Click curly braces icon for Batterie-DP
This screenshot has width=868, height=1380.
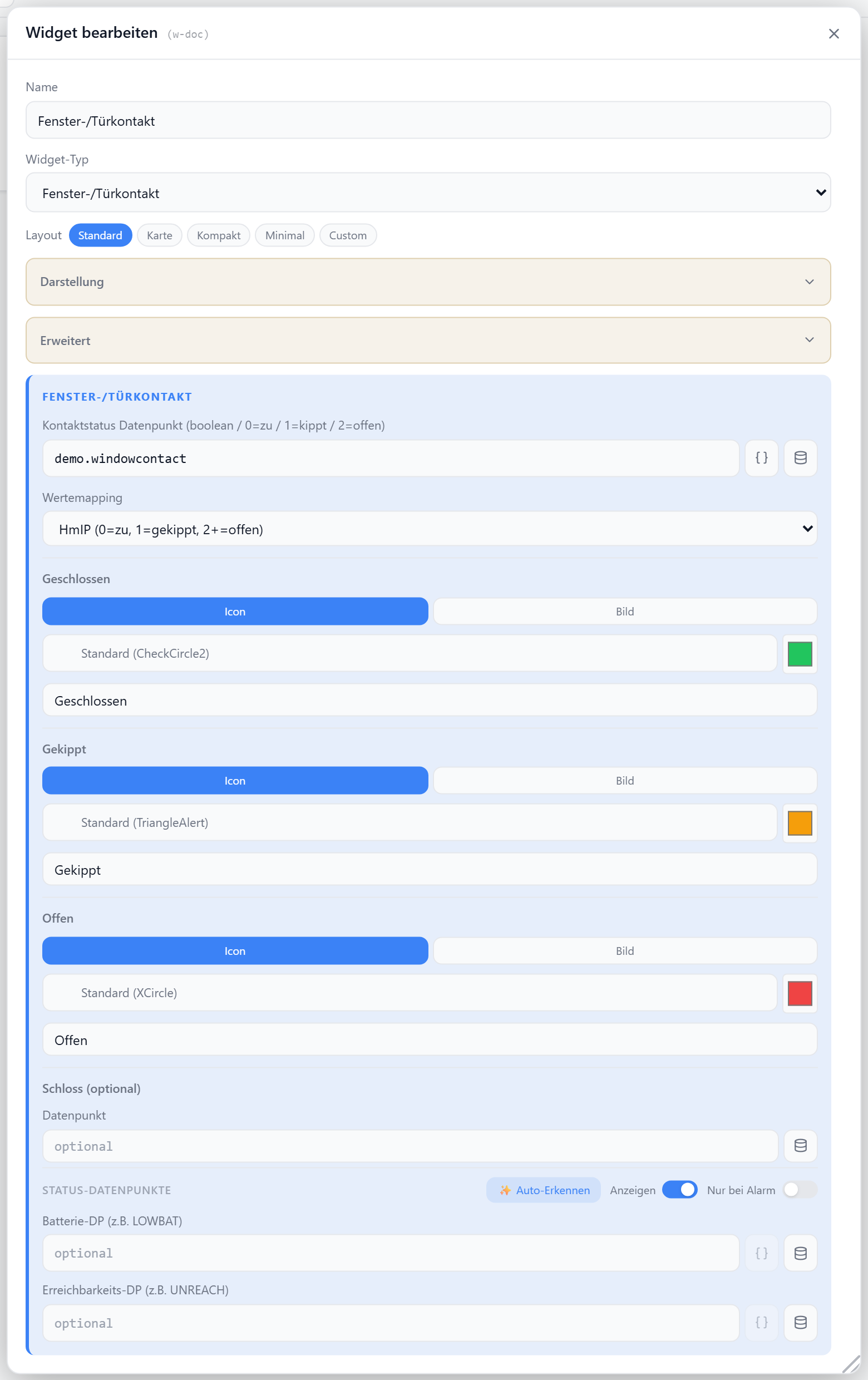tap(761, 1253)
